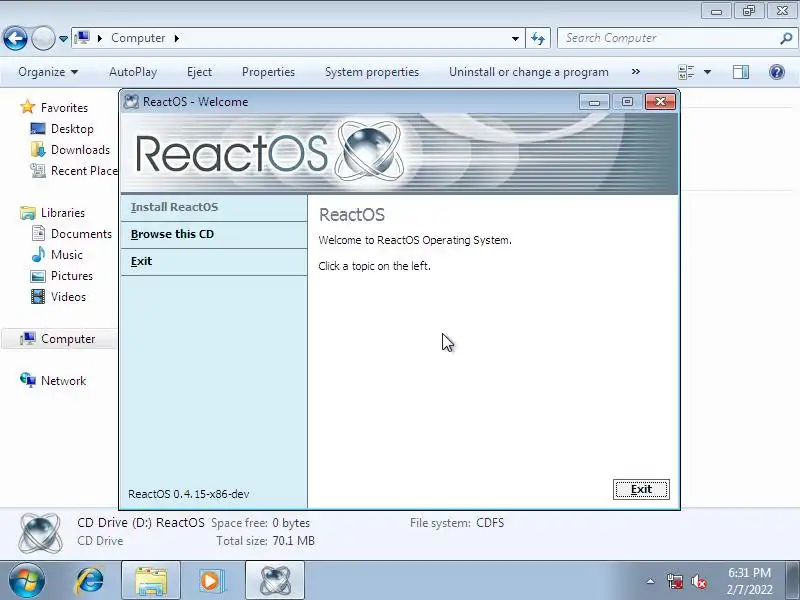Click the Explorer Forward navigation arrow
800x600 pixels.
point(43,38)
